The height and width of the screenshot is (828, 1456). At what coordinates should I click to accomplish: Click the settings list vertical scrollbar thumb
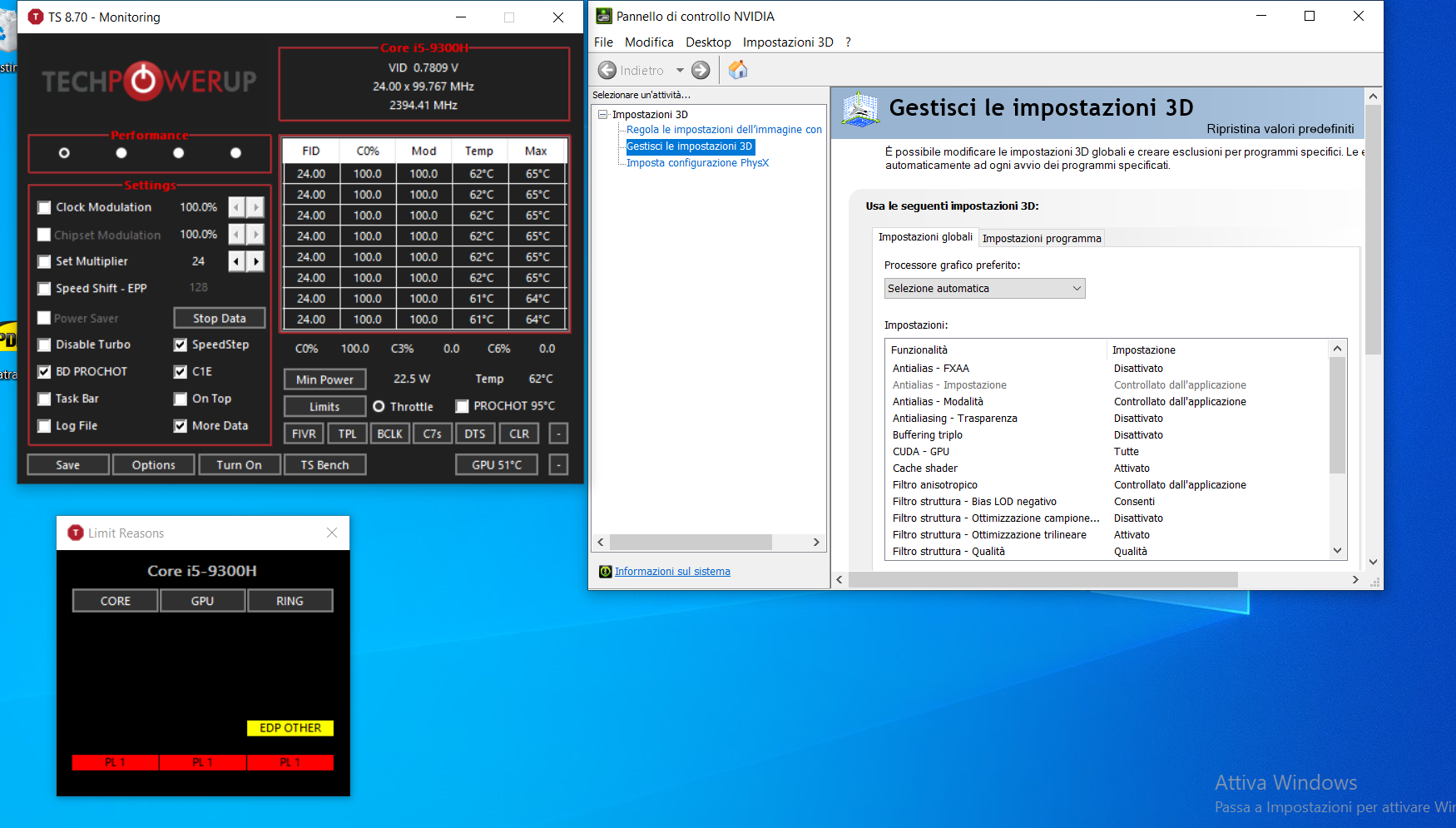pos(1337,414)
